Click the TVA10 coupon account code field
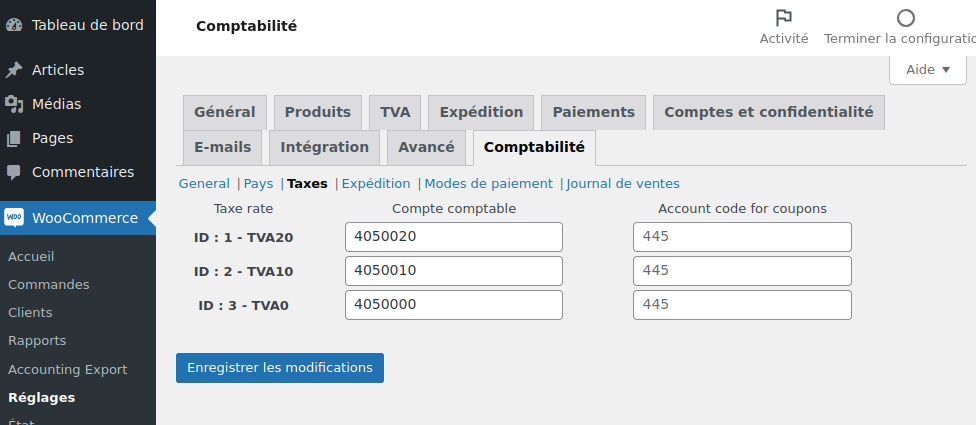Image resolution: width=976 pixels, height=425 pixels. tap(741, 271)
